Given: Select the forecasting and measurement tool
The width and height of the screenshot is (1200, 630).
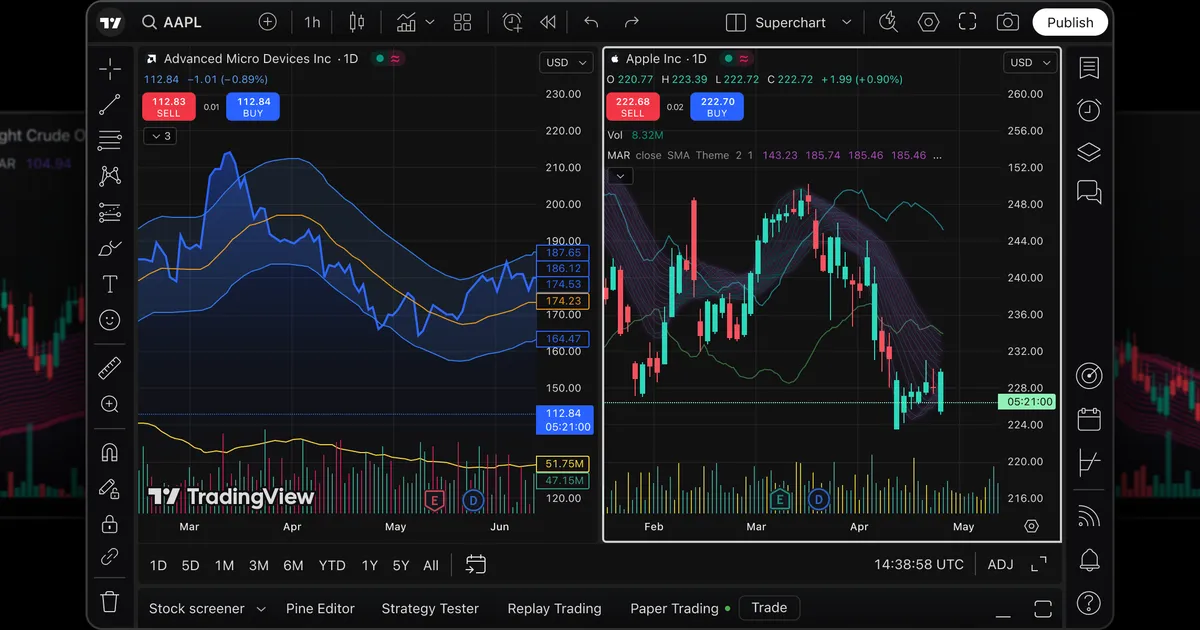Looking at the screenshot, I should (110, 212).
